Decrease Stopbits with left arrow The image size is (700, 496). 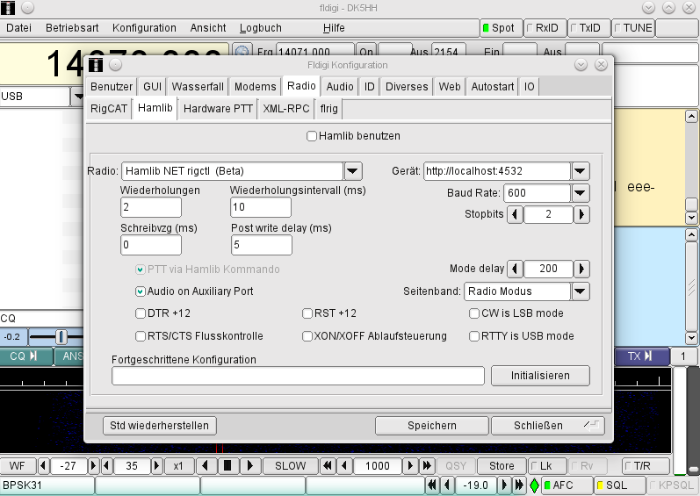(515, 215)
